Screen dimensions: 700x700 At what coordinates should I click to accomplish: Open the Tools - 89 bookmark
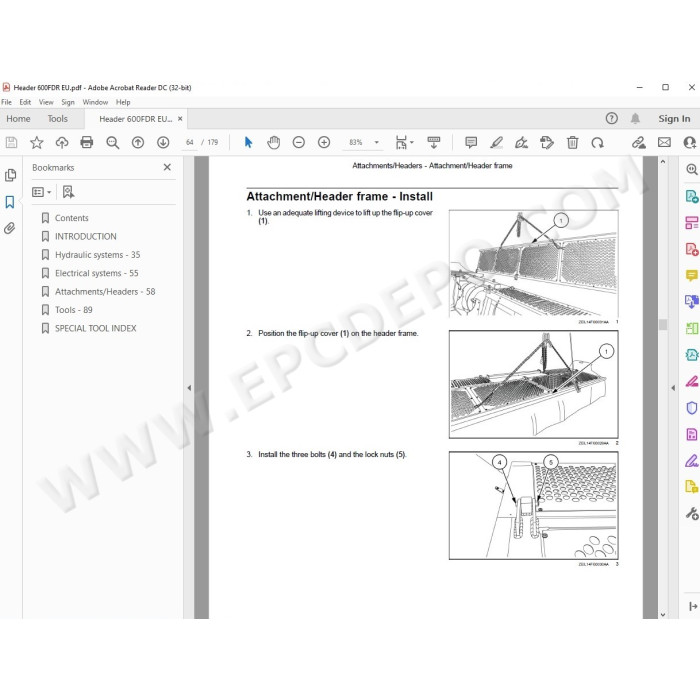coord(73,310)
